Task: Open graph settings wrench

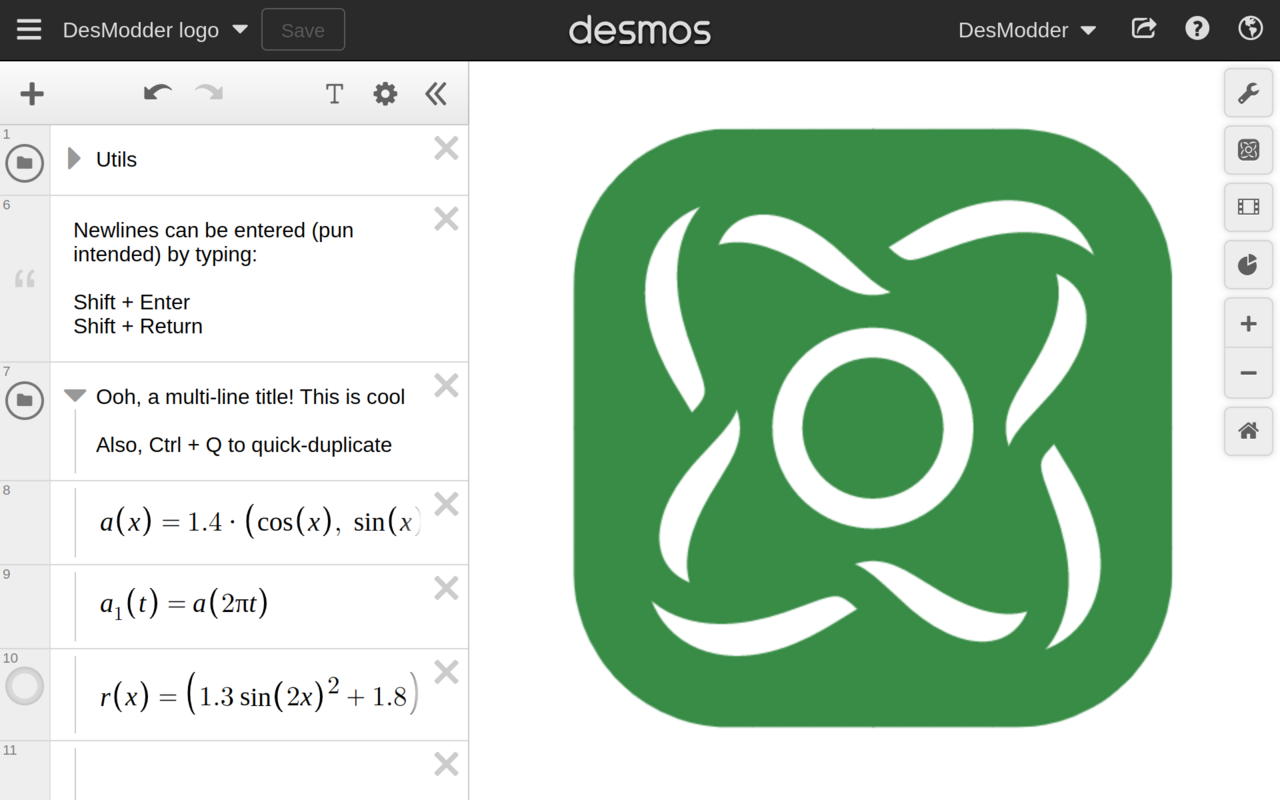Action: pos(1248,93)
